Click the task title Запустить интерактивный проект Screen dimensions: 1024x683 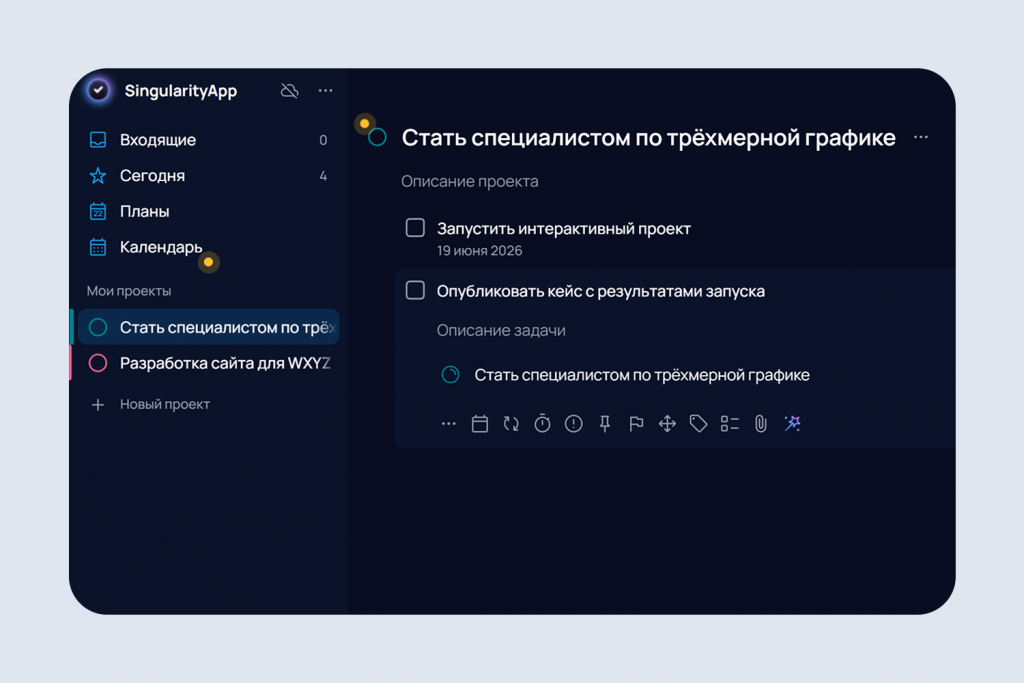[564, 229]
